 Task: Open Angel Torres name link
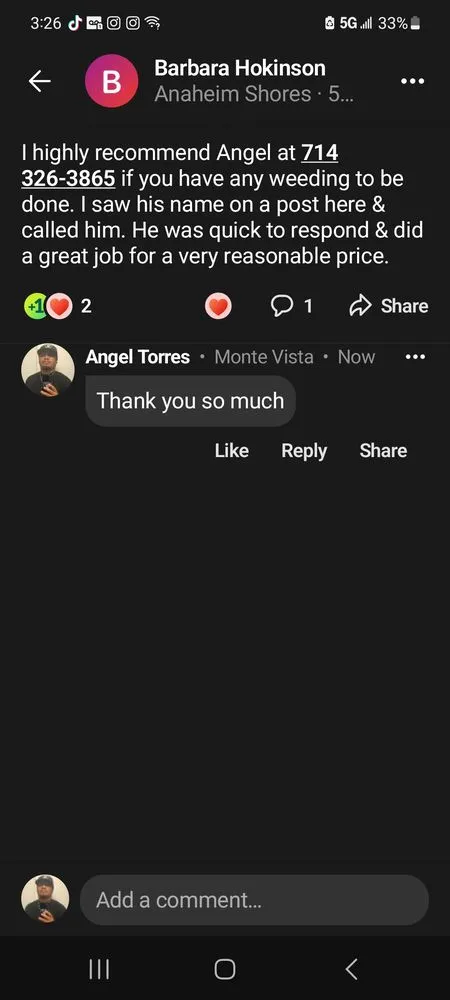[x=138, y=357]
